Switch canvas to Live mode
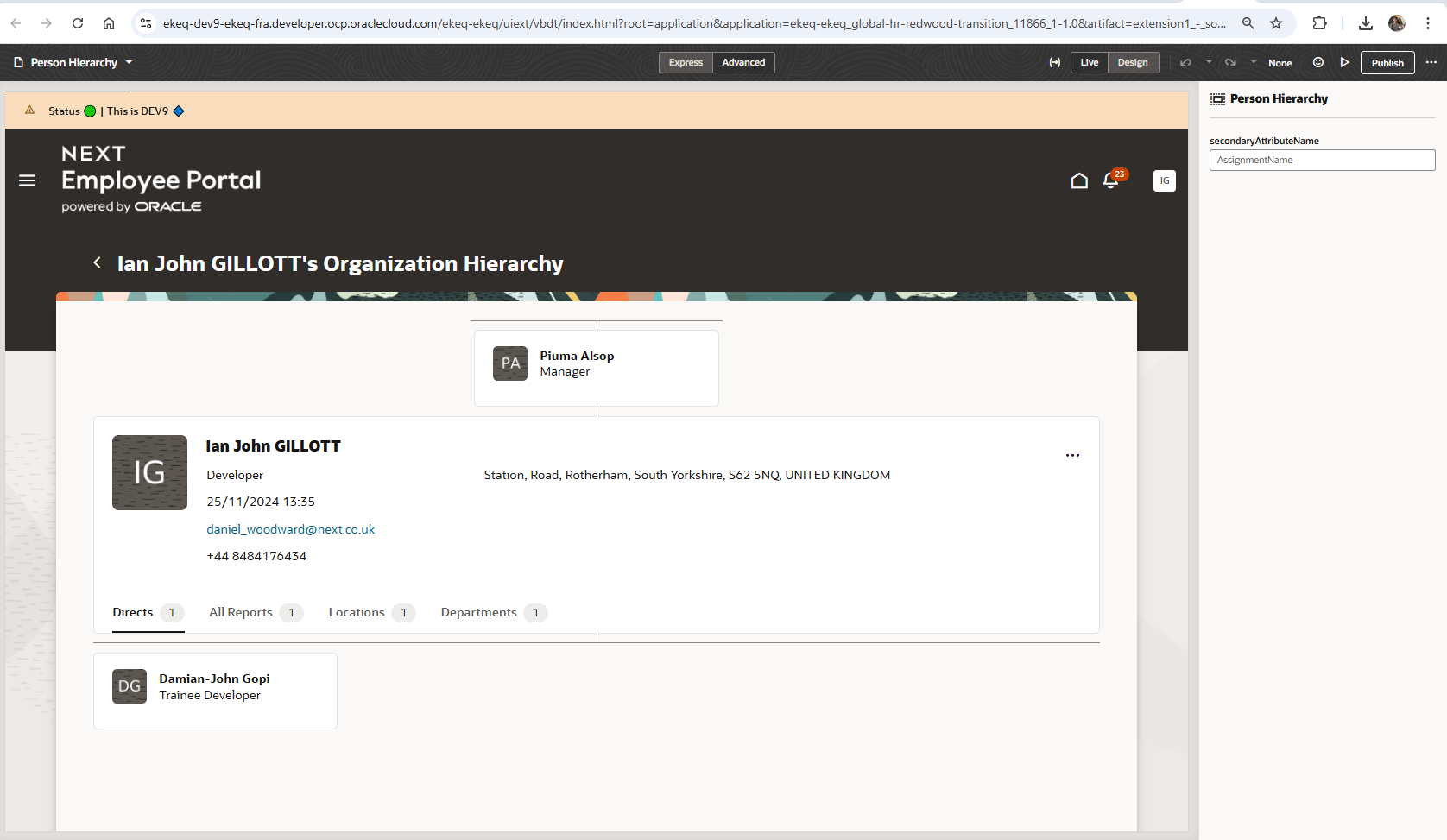1447x840 pixels. (x=1090, y=62)
